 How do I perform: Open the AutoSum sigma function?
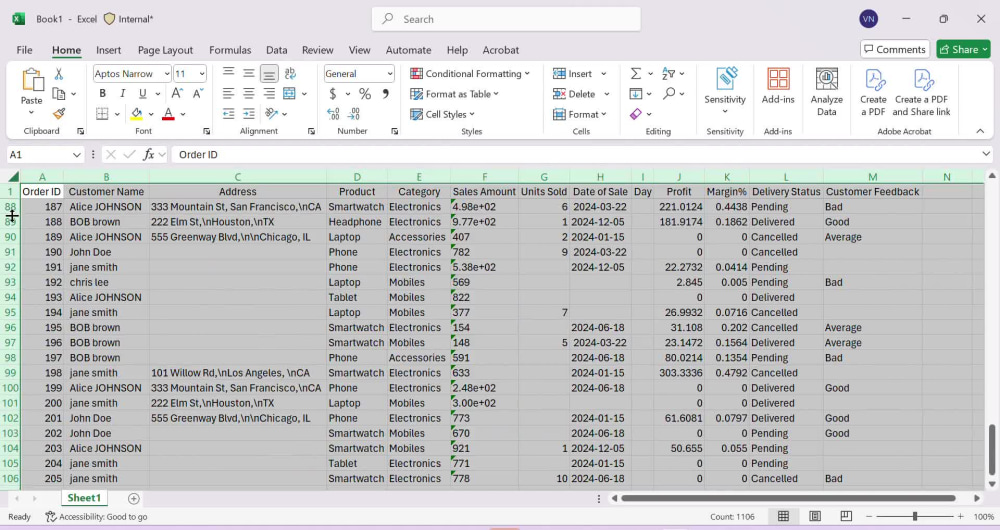click(x=636, y=74)
